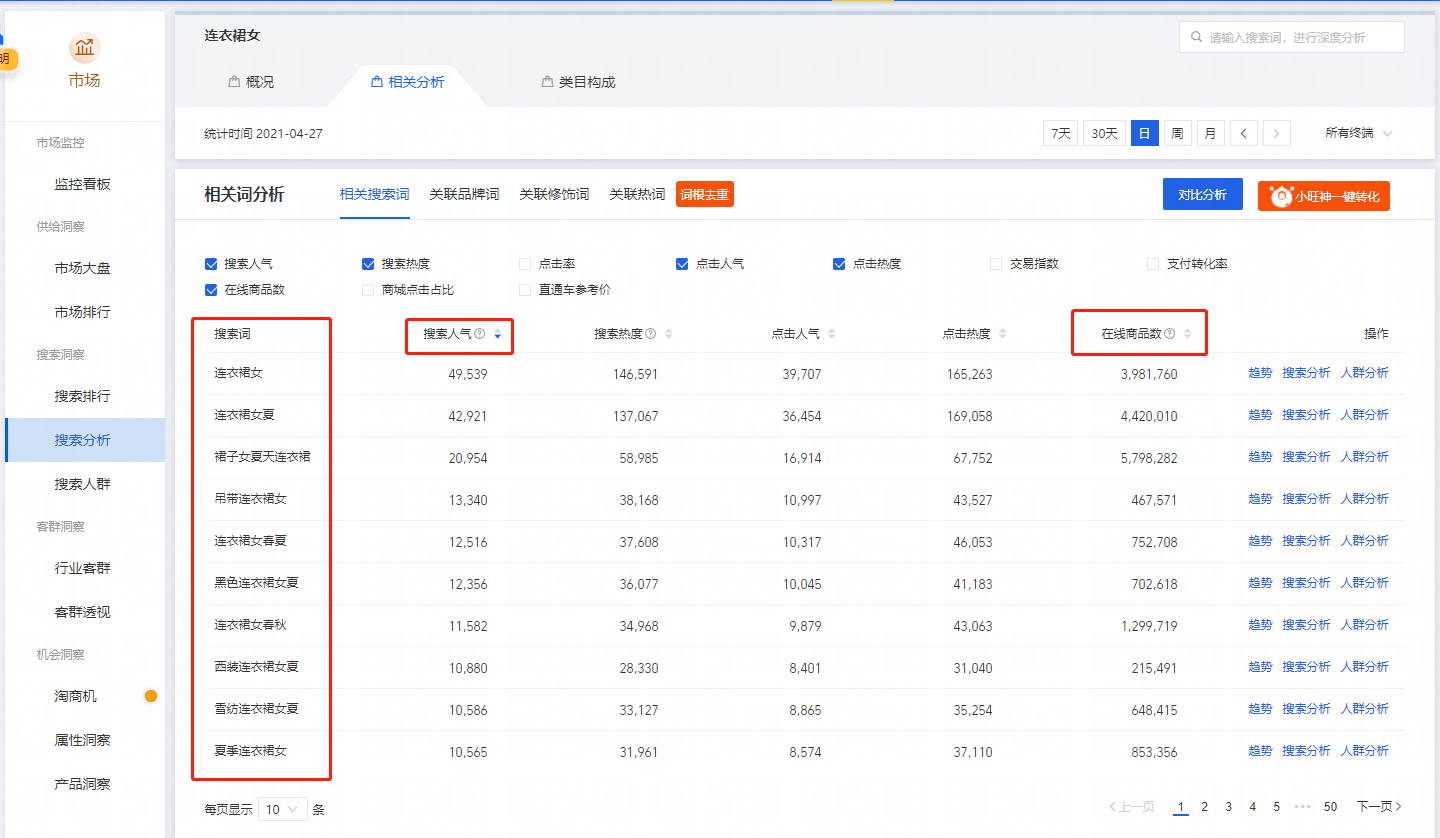Click the 对比分析 button
Screen dimensions: 1440x838
(1202, 194)
